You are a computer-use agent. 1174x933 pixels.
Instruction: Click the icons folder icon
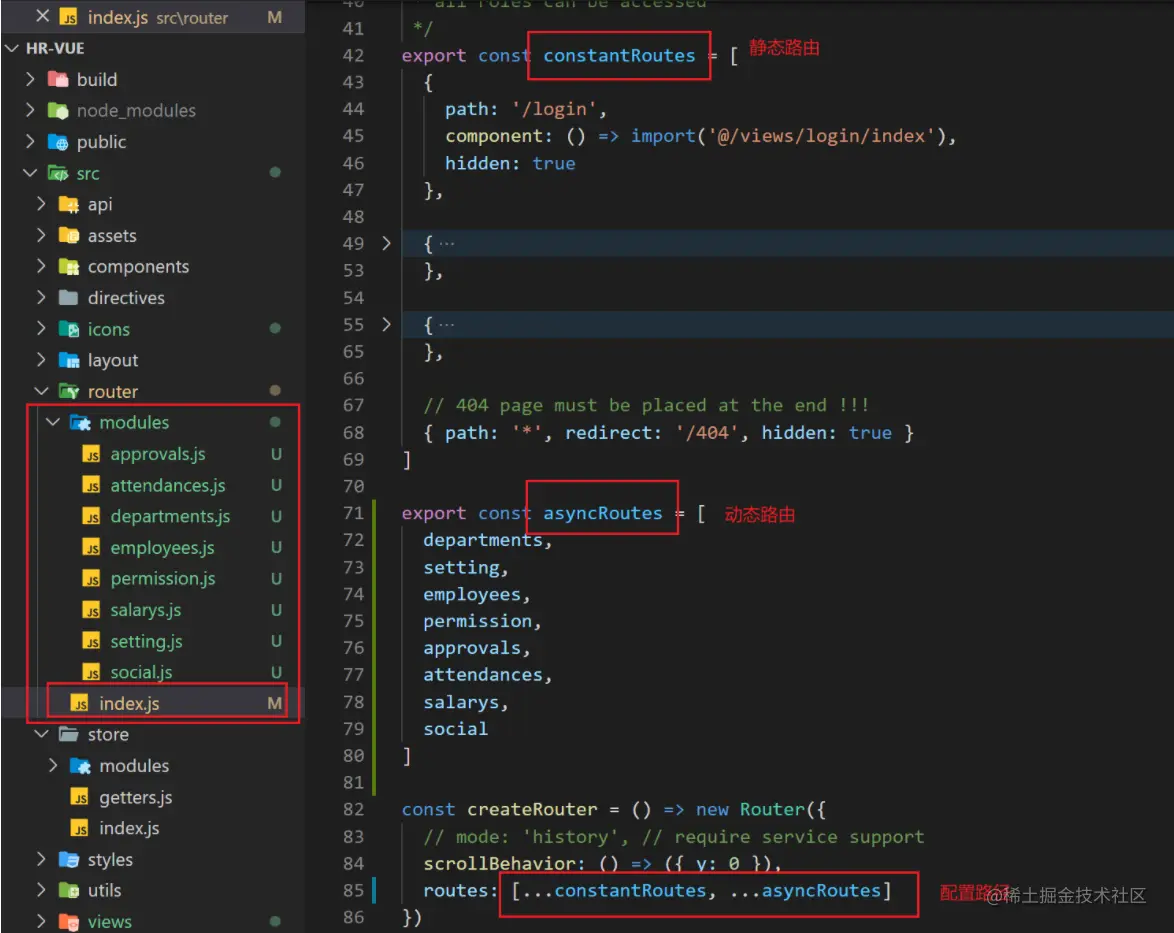[x=69, y=329]
